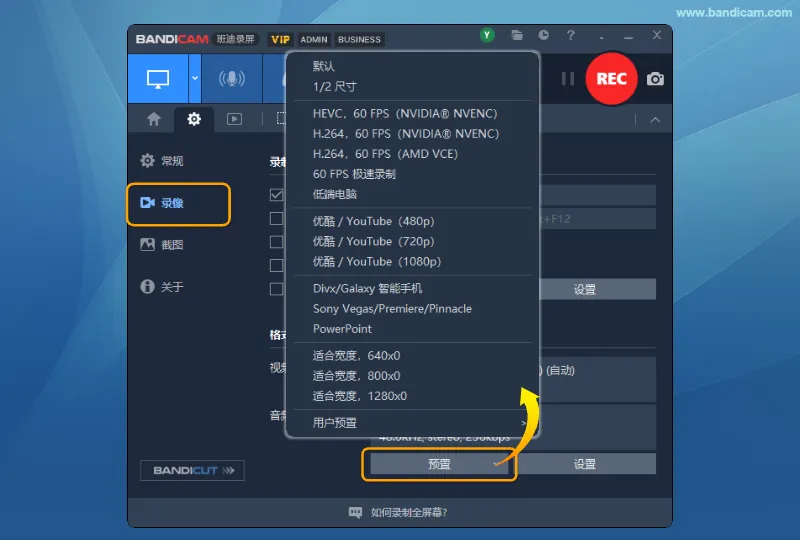
Task: Open 截图 screenshot settings section
Action: pos(162,244)
